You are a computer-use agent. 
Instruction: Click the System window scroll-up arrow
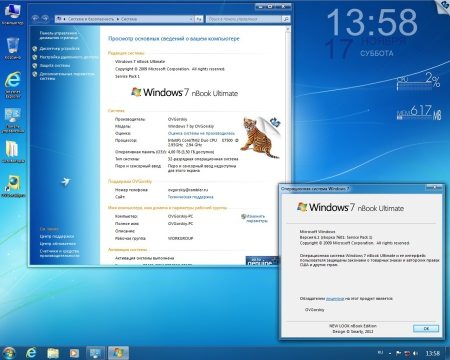pos(288,29)
